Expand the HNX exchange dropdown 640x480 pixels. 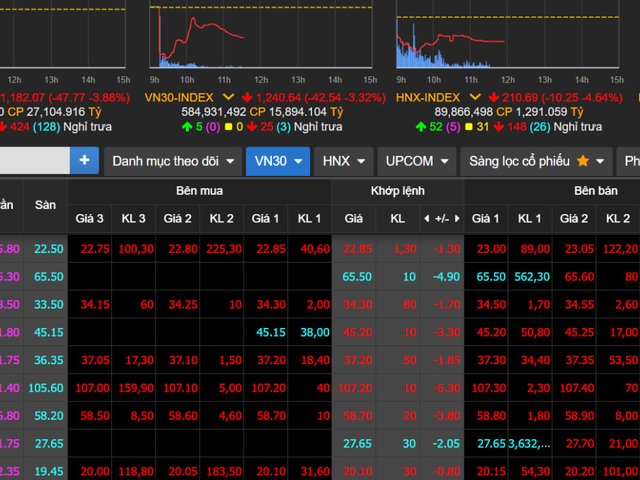click(342, 160)
